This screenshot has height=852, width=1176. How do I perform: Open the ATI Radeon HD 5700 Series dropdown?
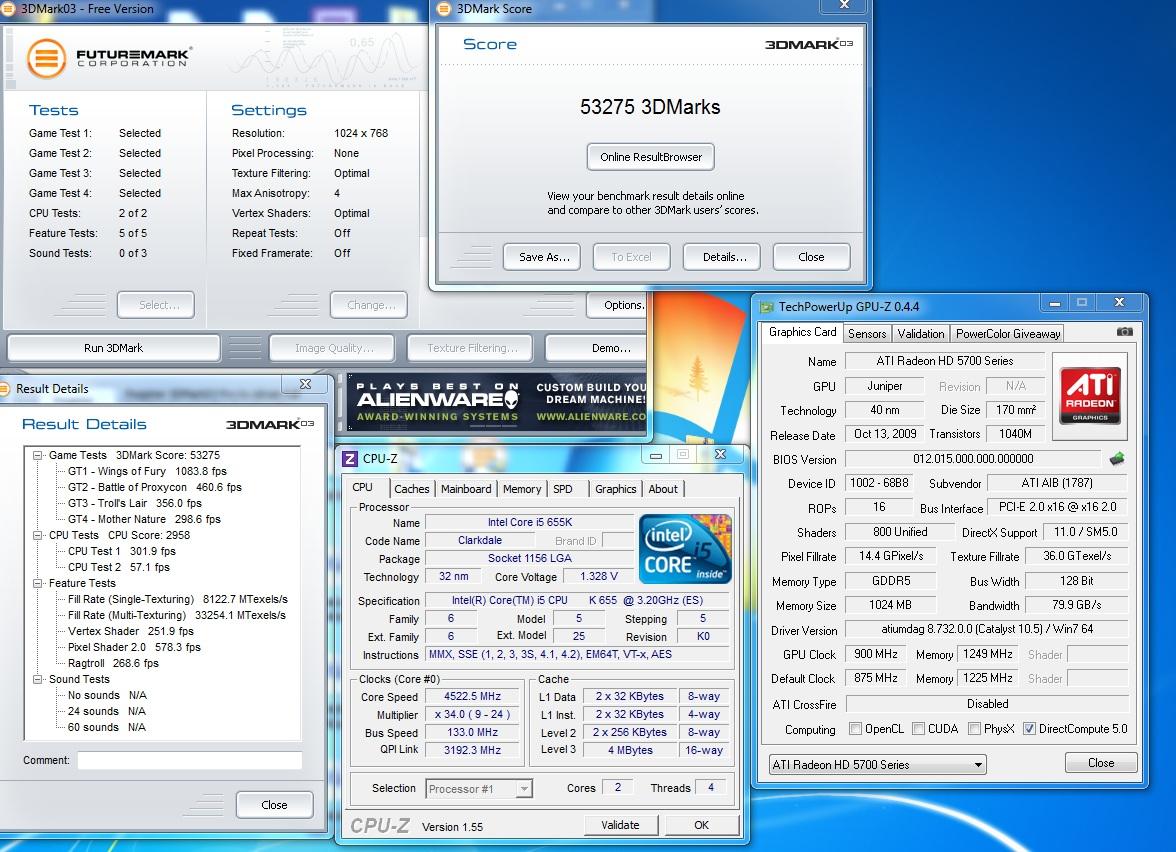(x=878, y=764)
